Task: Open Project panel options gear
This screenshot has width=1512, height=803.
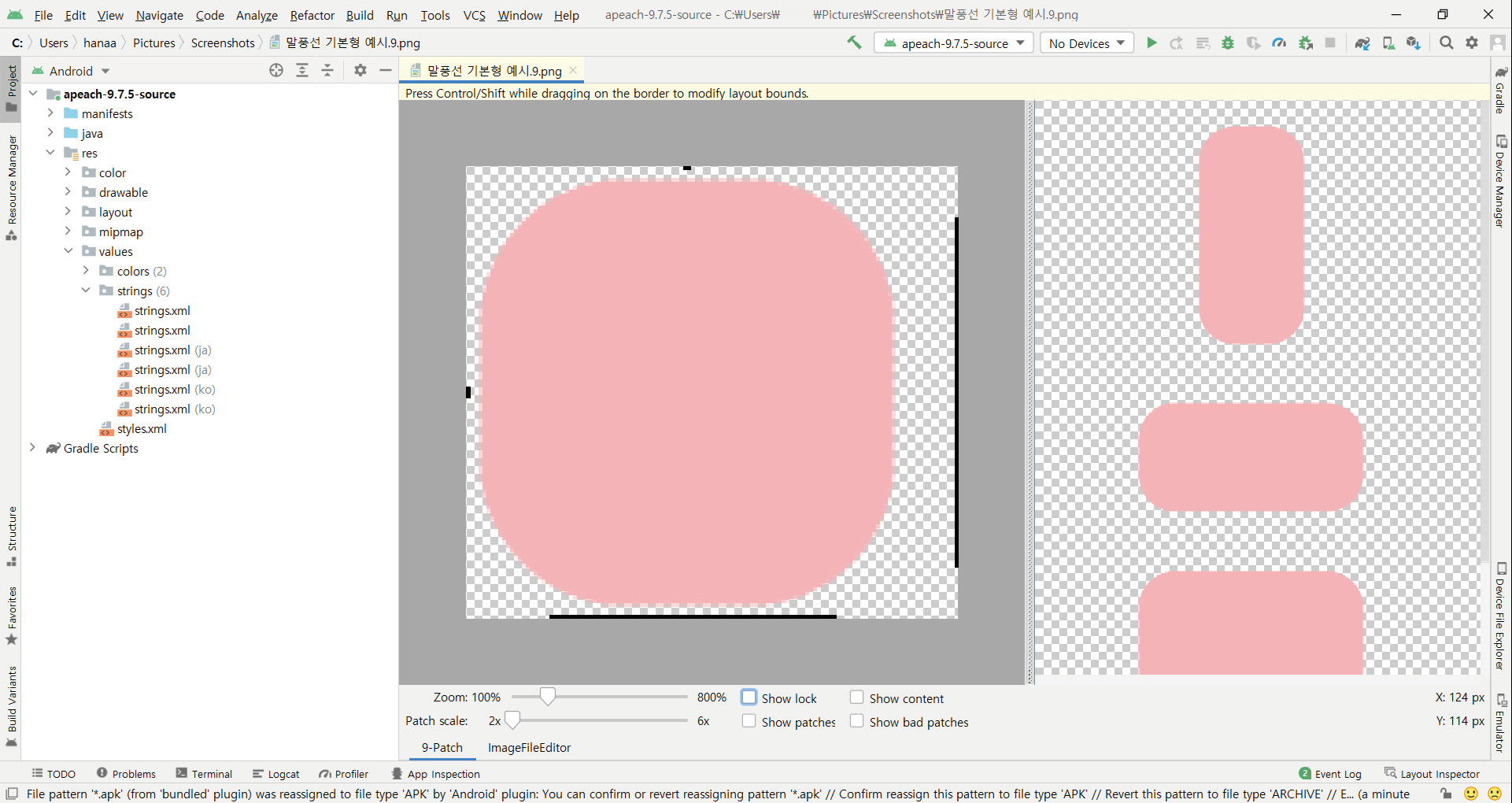Action: coord(360,70)
